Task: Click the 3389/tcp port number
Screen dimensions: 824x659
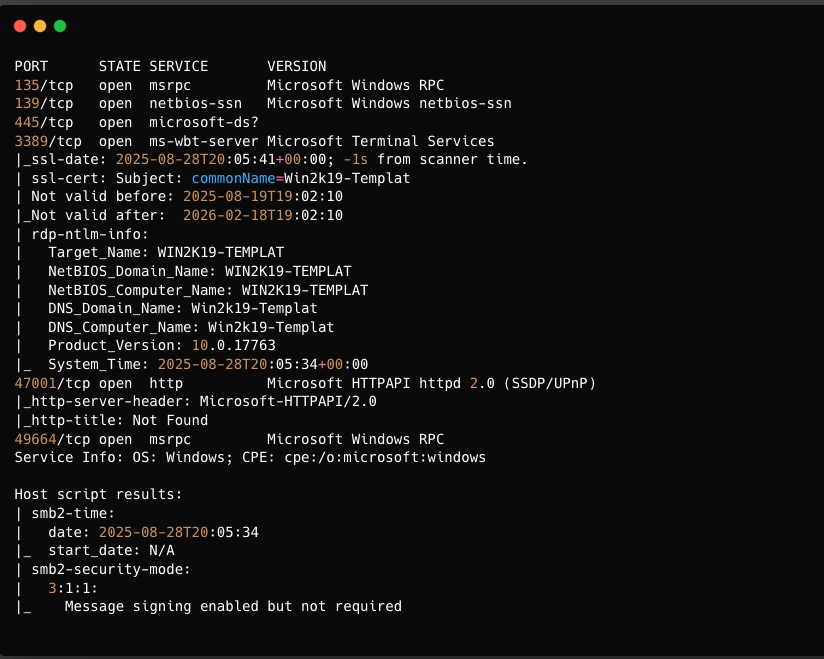Action: click(x=32, y=141)
